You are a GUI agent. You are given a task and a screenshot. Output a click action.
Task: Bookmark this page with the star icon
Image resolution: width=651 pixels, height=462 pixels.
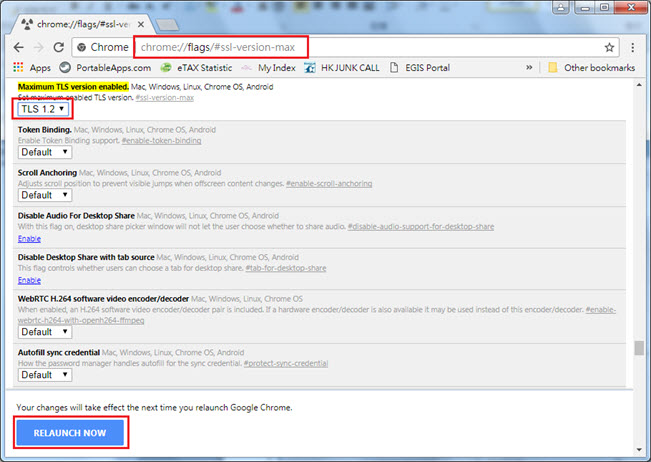(x=609, y=47)
